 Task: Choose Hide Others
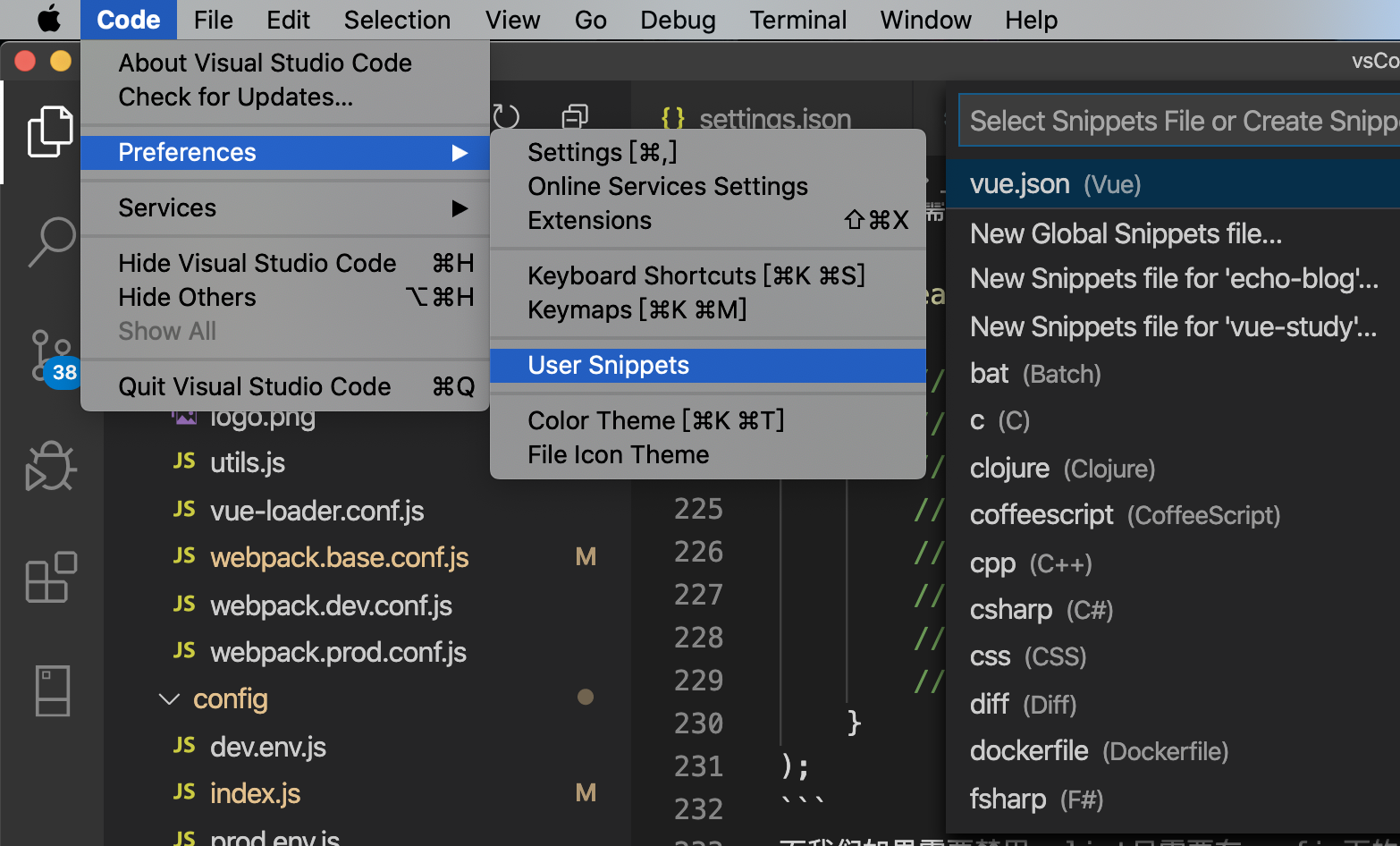285,297
